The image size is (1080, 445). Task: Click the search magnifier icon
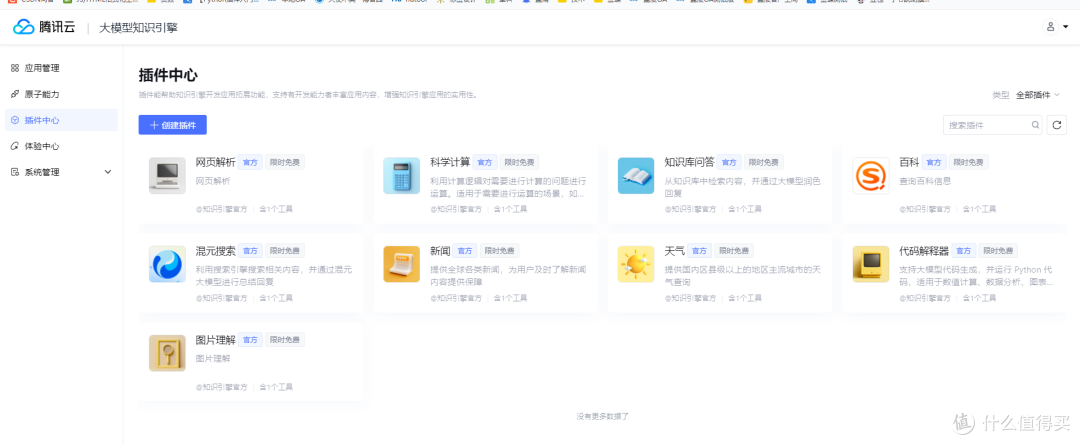click(x=1035, y=125)
